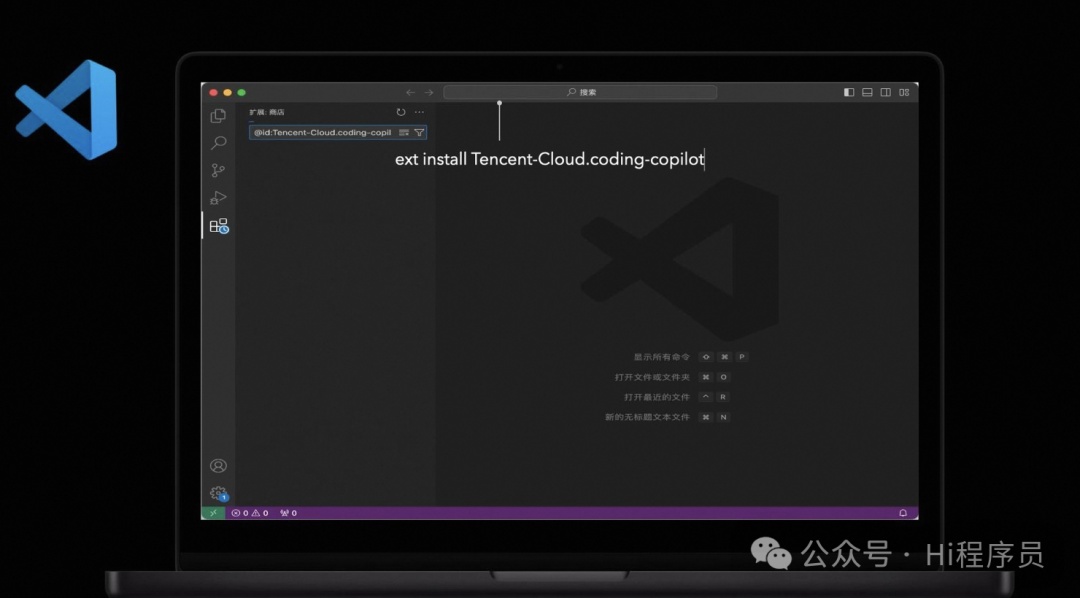This screenshot has width=1080, height=598.
Task: Open the Manage gear settings menu
Action: click(x=218, y=493)
